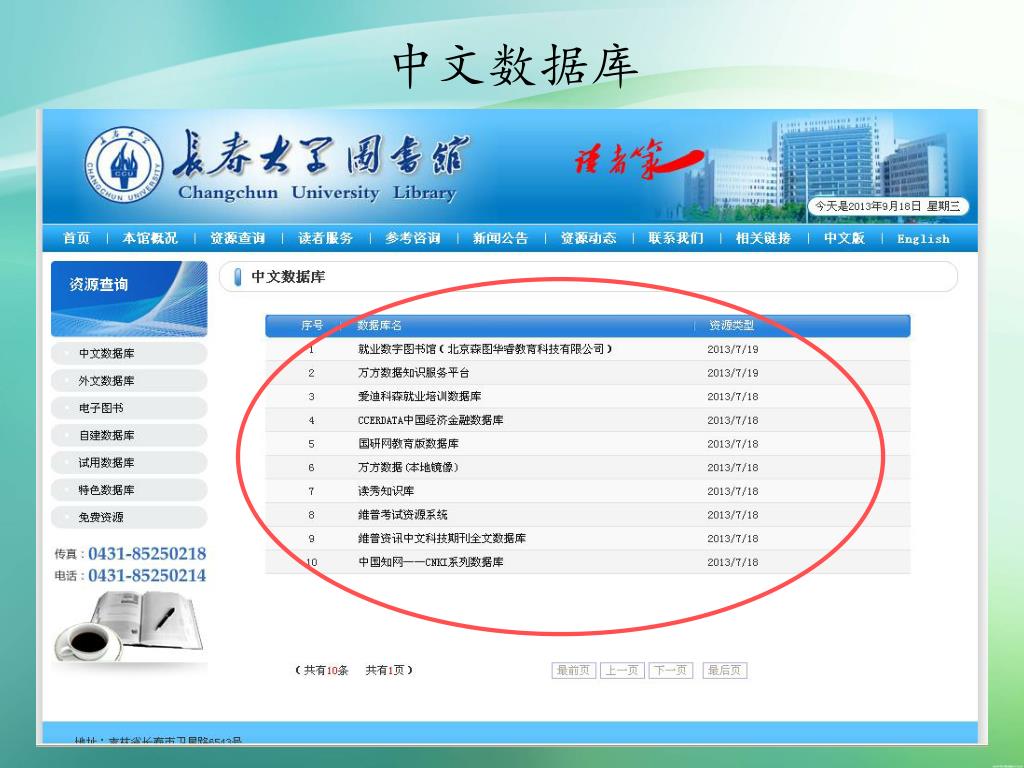The width and height of the screenshot is (1024, 768).
Task: Open 相关链接 in the navigation bar
Action: coord(763,238)
